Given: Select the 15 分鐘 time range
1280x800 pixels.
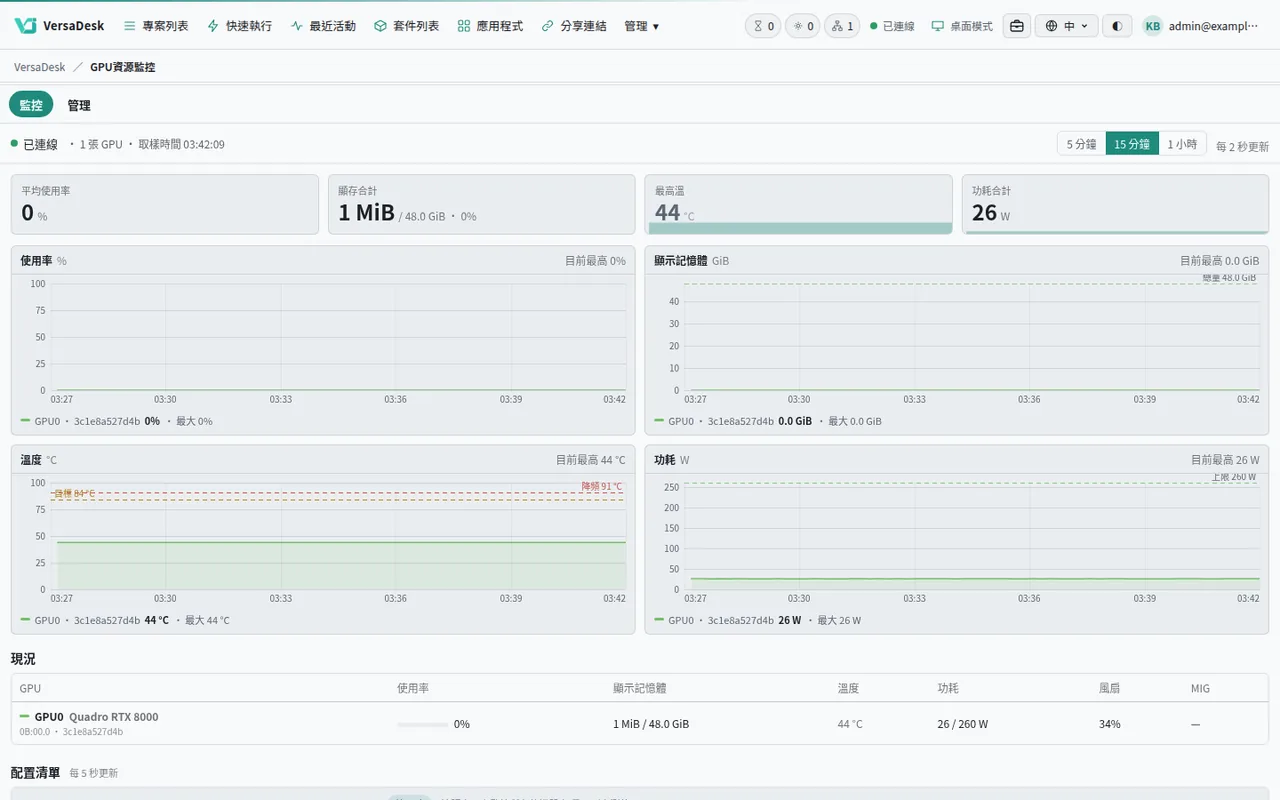Looking at the screenshot, I should pyautogui.click(x=1132, y=144).
